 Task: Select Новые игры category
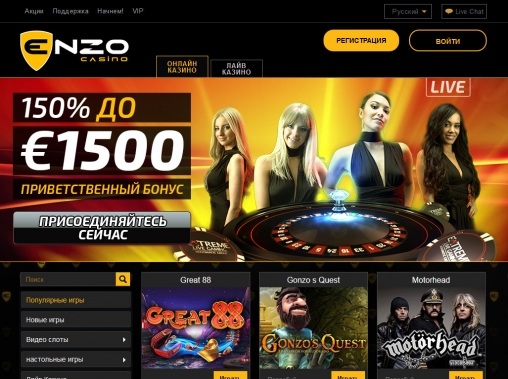tap(76, 320)
